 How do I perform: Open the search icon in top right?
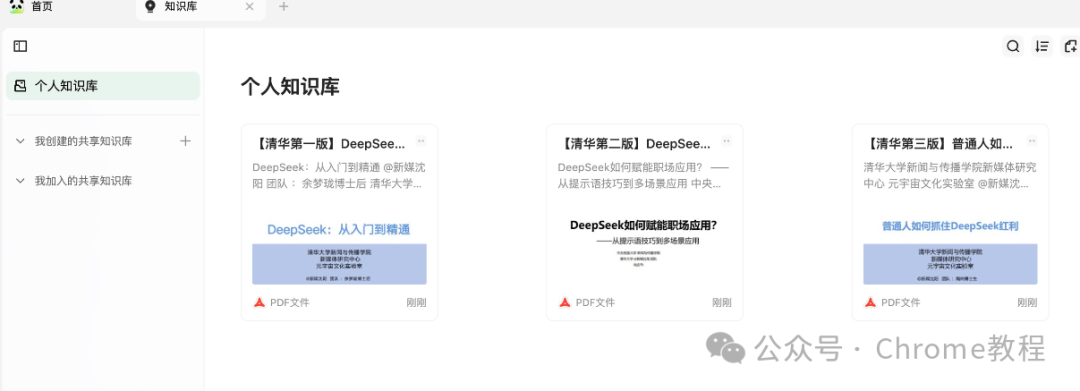point(1012,46)
